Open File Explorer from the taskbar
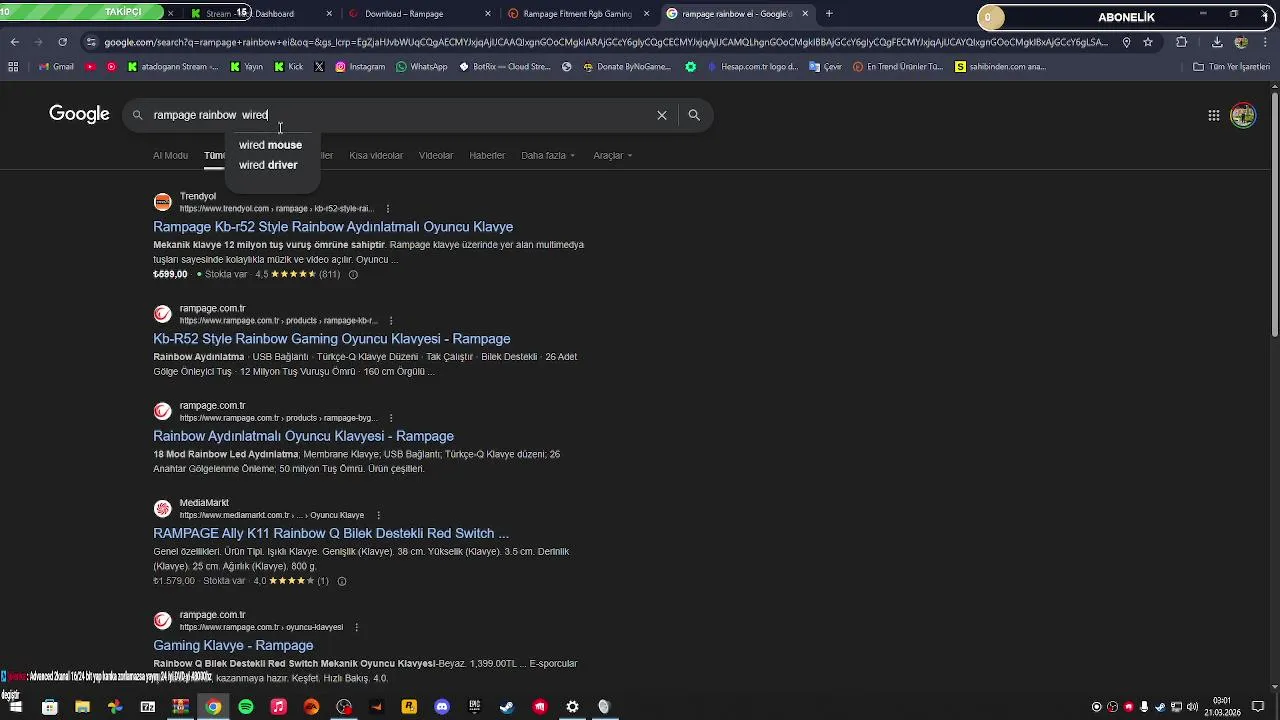 point(82,707)
